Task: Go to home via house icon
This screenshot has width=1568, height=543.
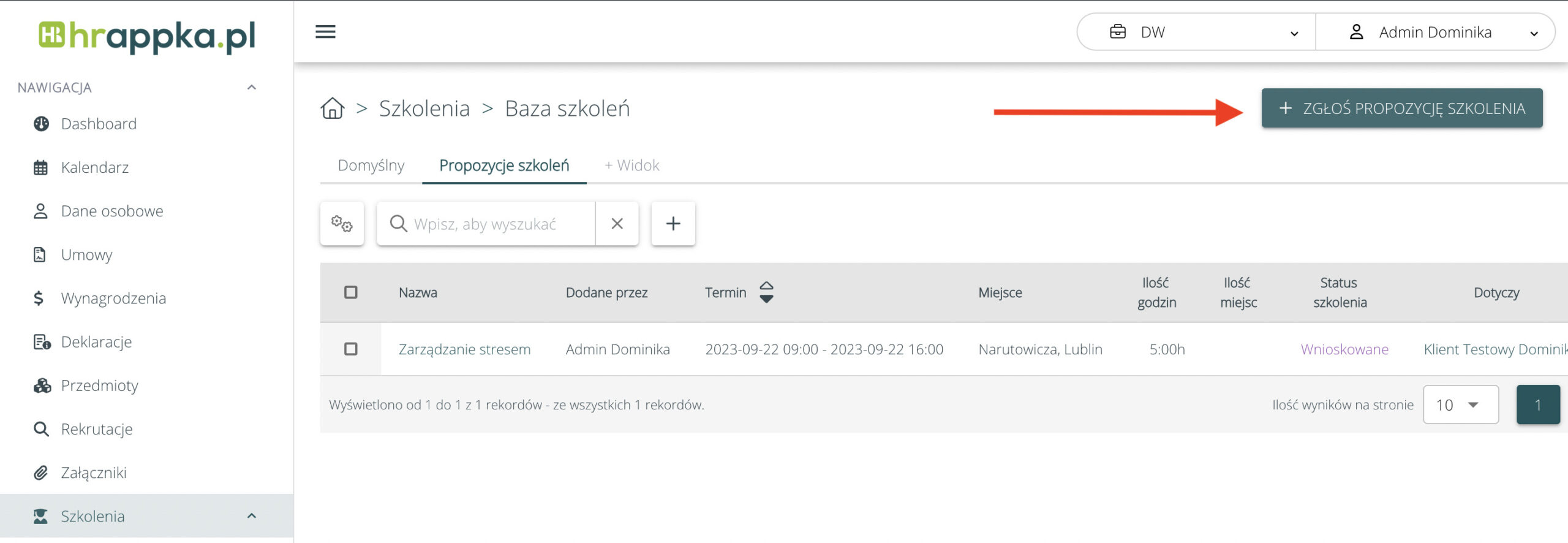Action: [333, 108]
